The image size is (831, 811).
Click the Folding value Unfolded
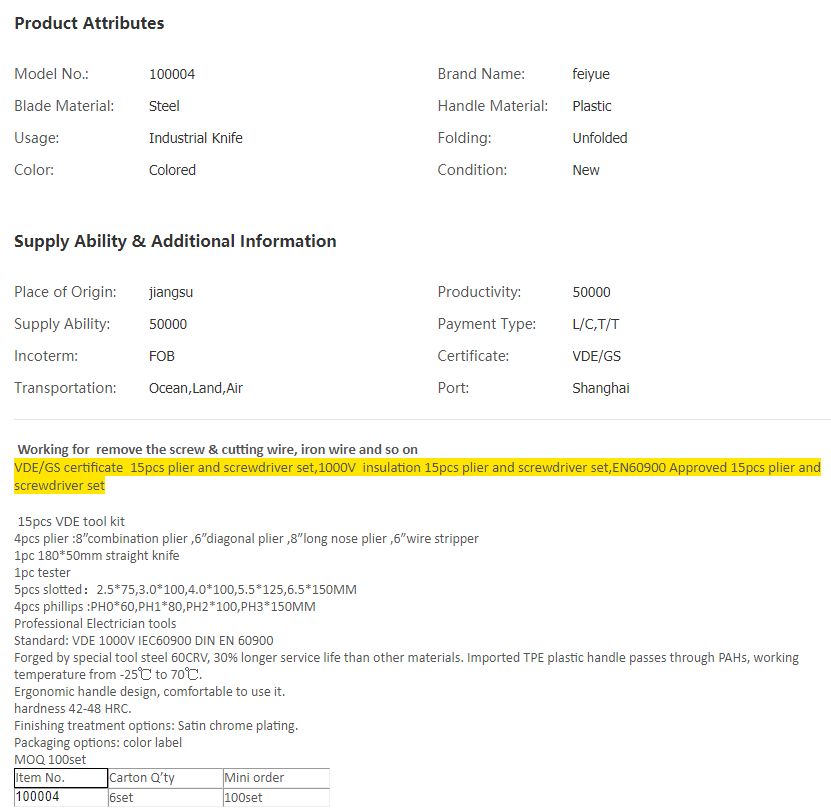(600, 138)
